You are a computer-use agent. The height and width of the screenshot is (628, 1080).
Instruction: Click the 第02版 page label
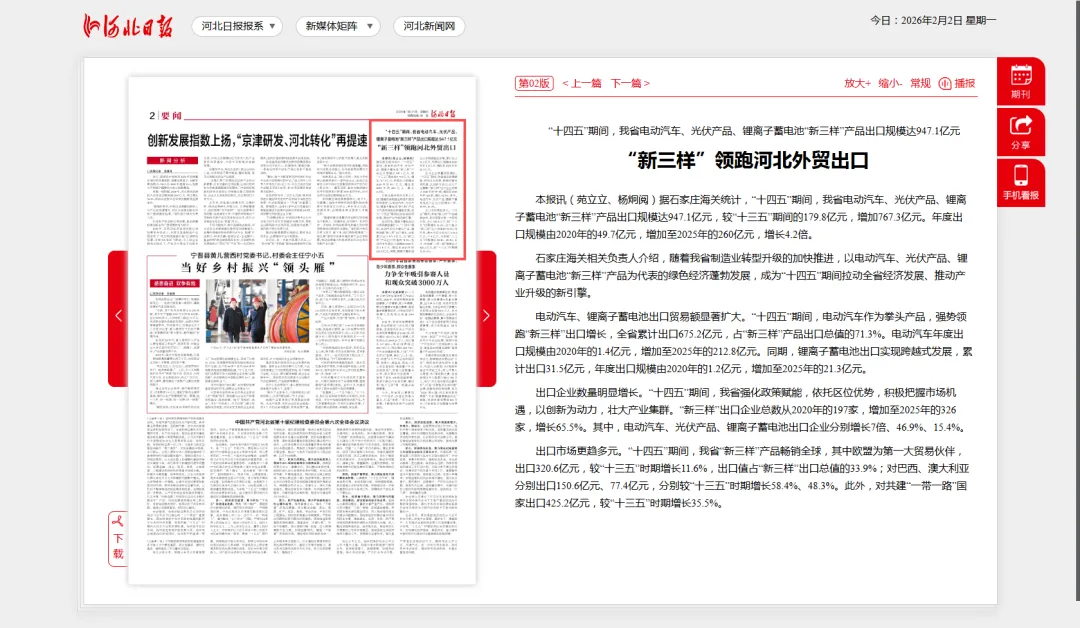(534, 83)
